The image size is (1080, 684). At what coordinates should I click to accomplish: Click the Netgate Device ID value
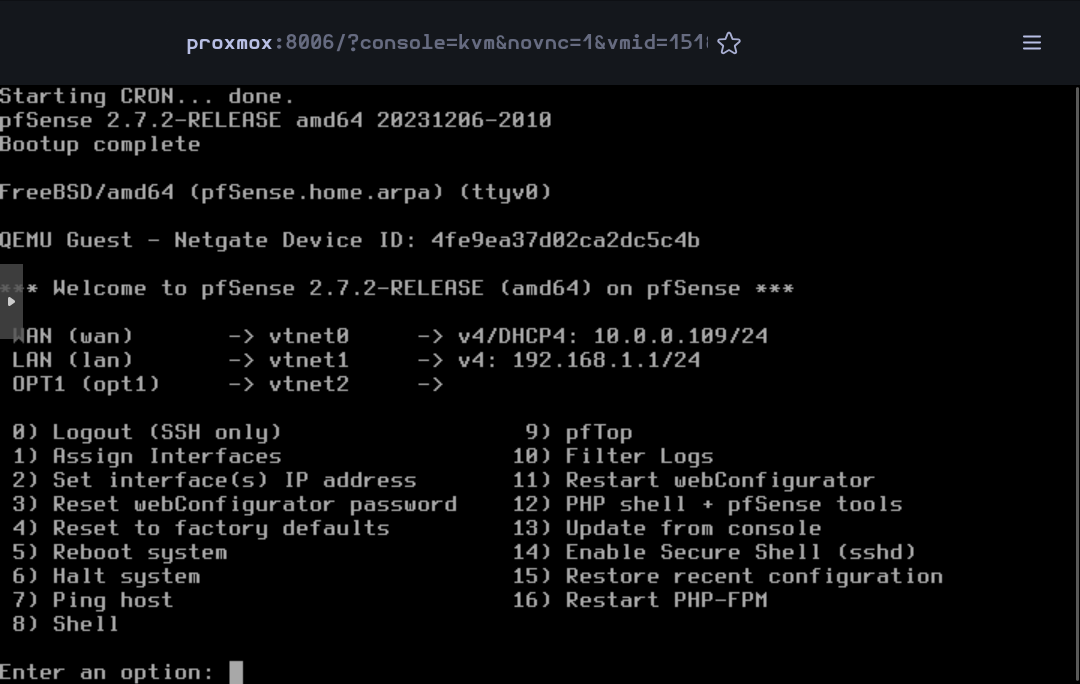click(x=565, y=240)
